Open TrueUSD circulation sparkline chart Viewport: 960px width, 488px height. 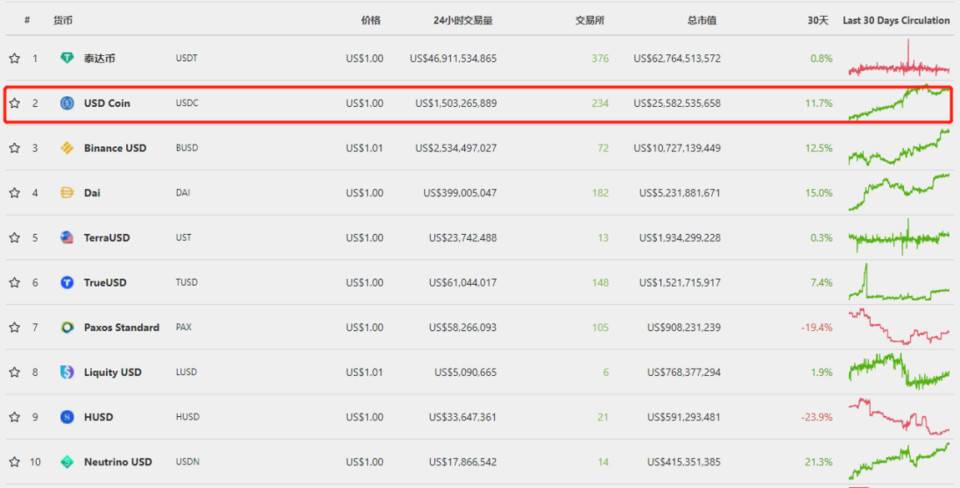[899, 282]
